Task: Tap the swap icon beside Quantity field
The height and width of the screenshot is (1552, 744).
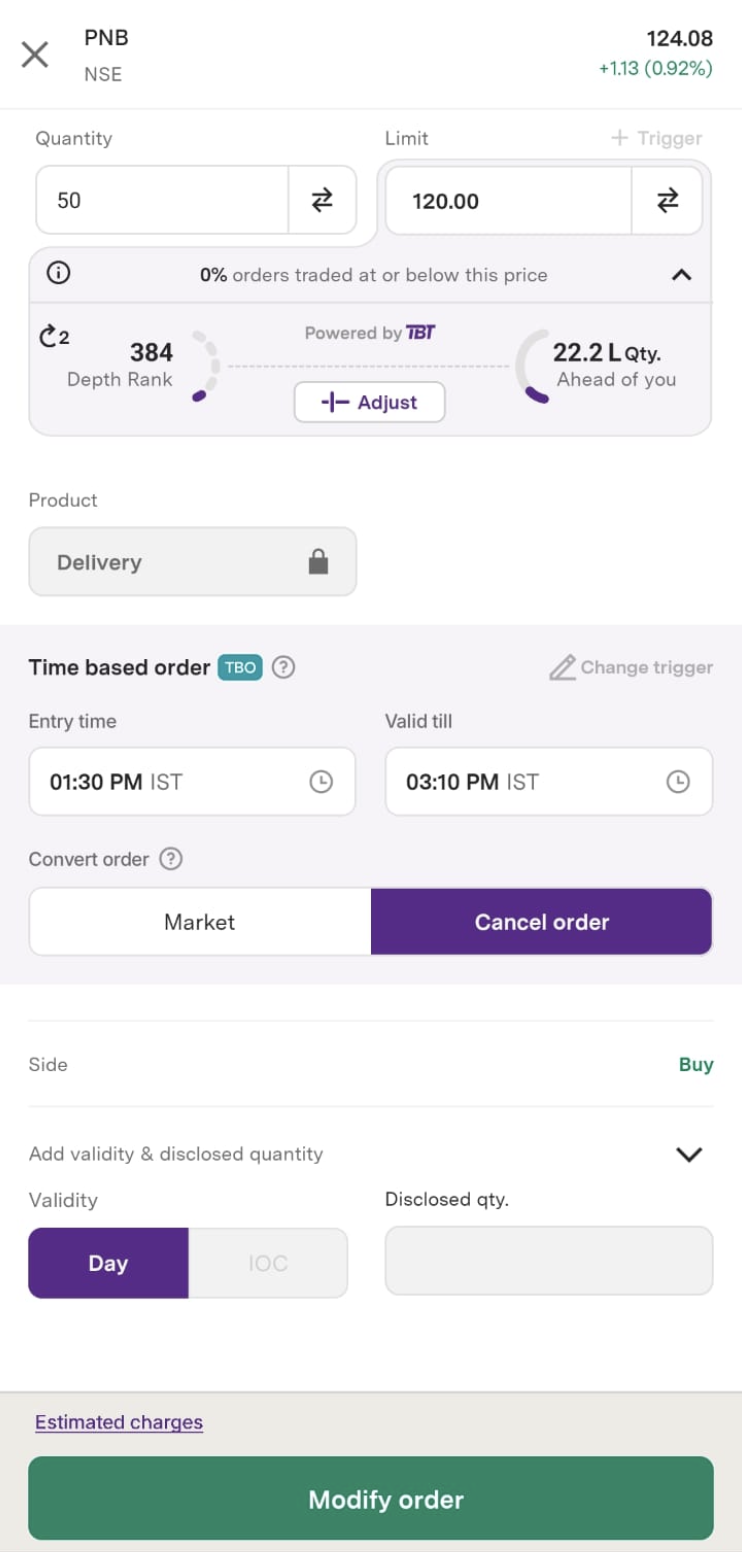Action: 322,200
